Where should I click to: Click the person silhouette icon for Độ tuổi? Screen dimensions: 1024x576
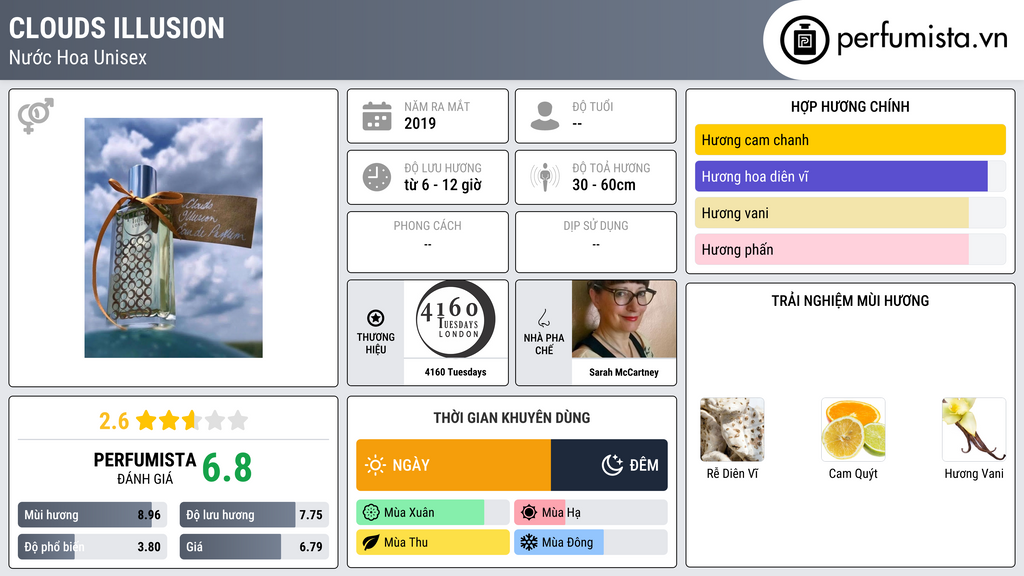[545, 116]
